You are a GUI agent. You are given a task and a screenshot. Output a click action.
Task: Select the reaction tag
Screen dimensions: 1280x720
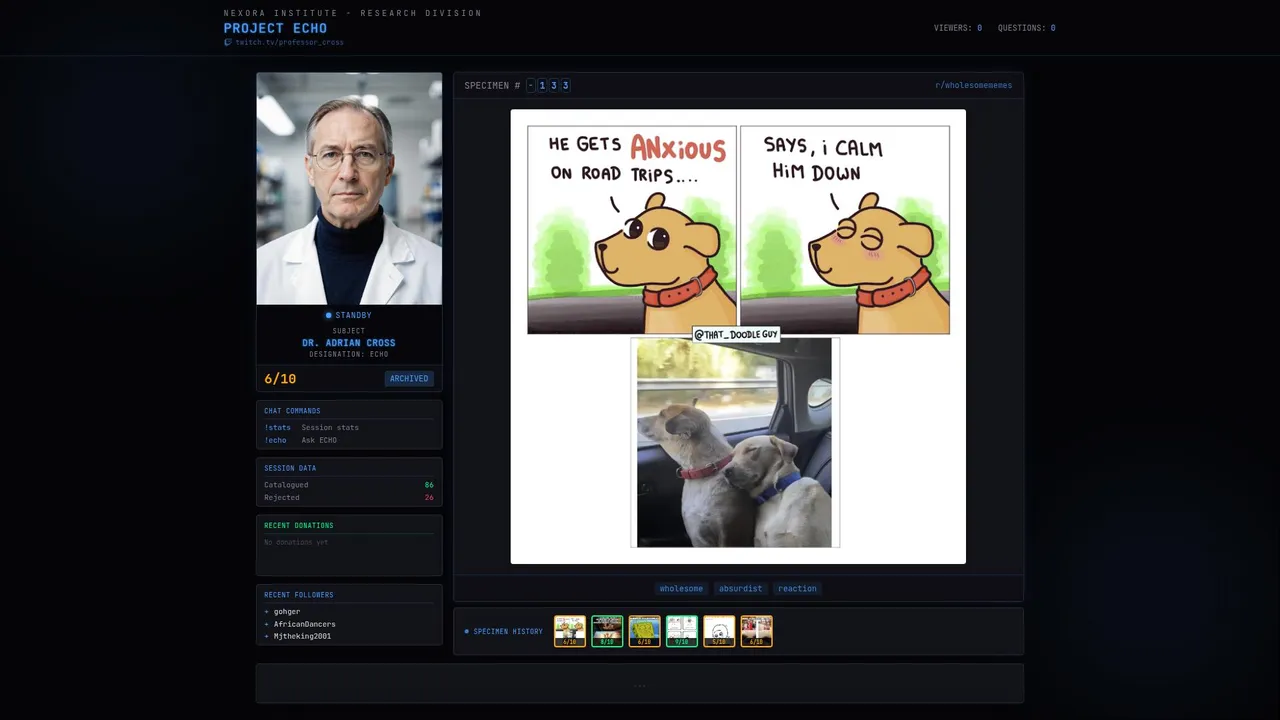click(797, 588)
